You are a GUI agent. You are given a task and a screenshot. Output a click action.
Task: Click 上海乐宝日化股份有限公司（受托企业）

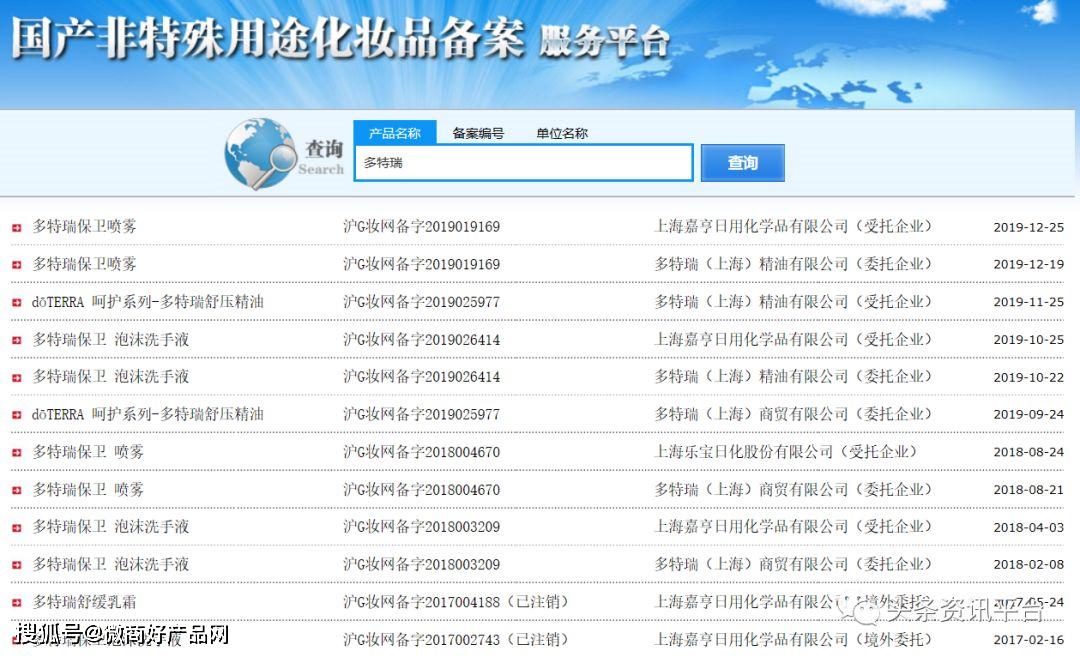tap(786, 452)
